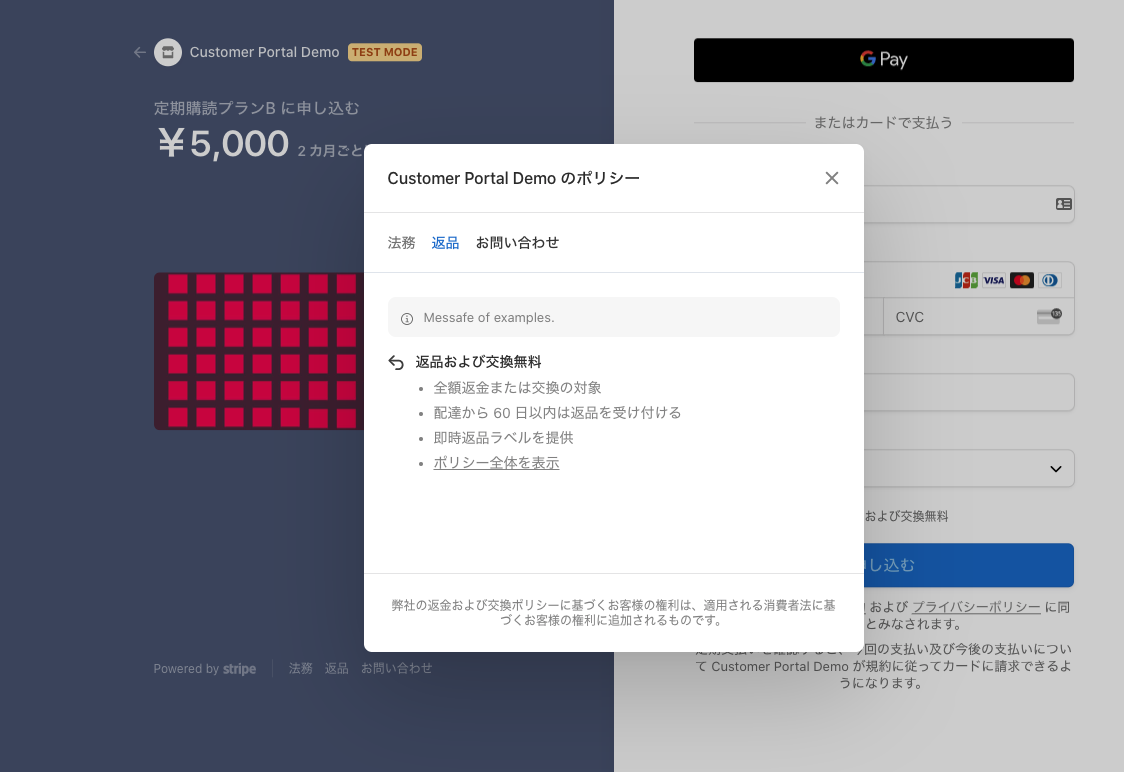This screenshot has height=772, width=1124.
Task: Click the contact card icon in email field
Action: tap(1063, 204)
